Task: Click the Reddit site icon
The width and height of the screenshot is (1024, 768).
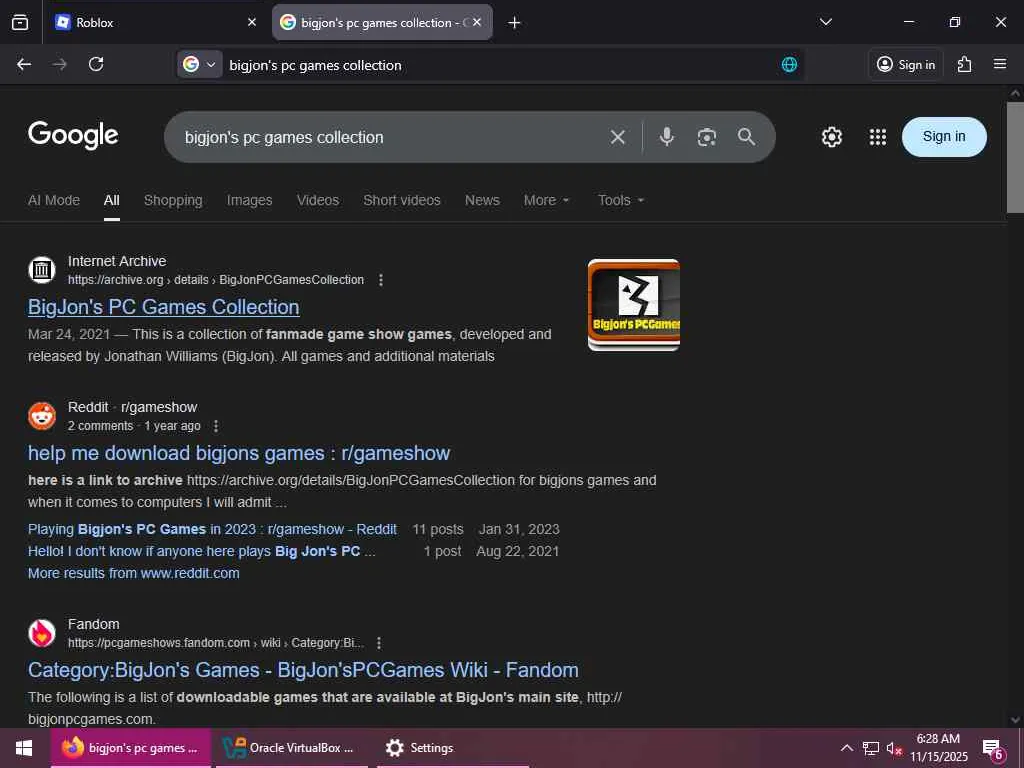Action: [x=42, y=416]
